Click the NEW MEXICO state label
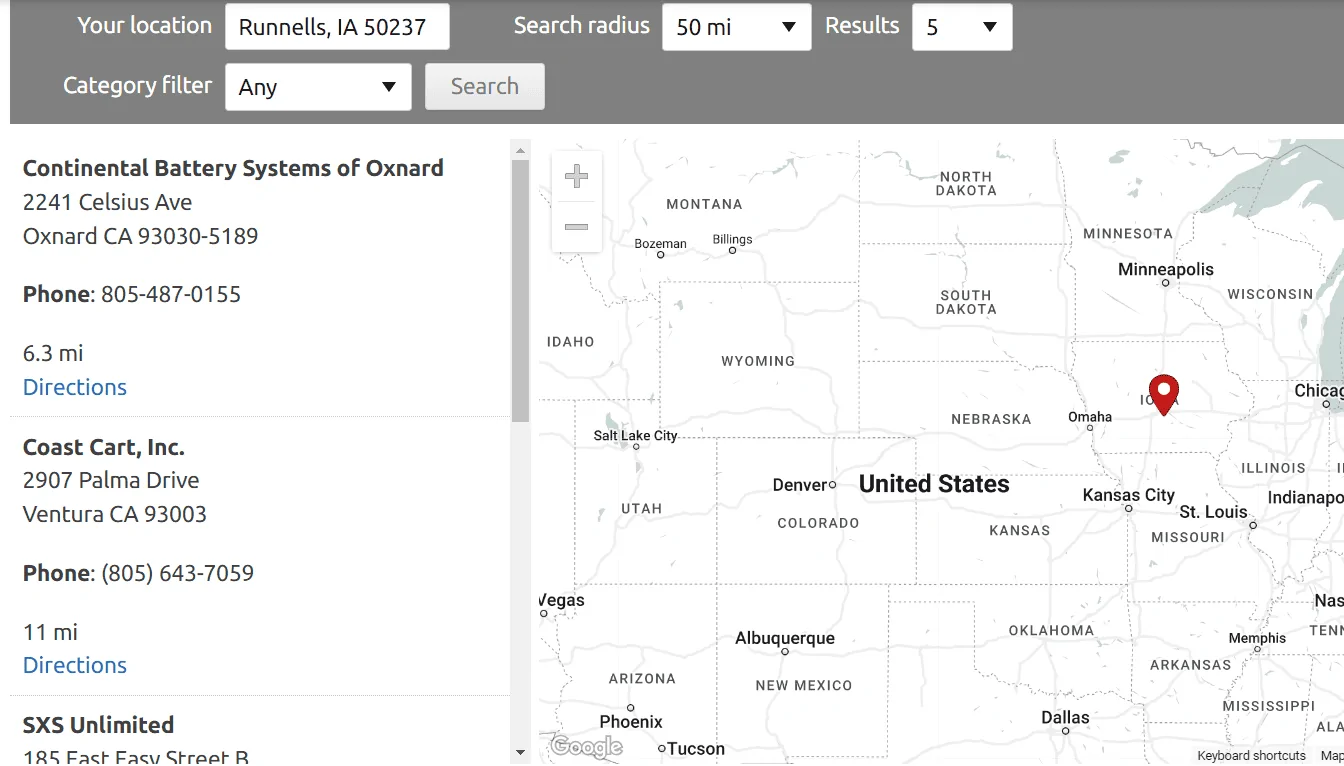Image resolution: width=1344 pixels, height=766 pixels. tap(804, 685)
